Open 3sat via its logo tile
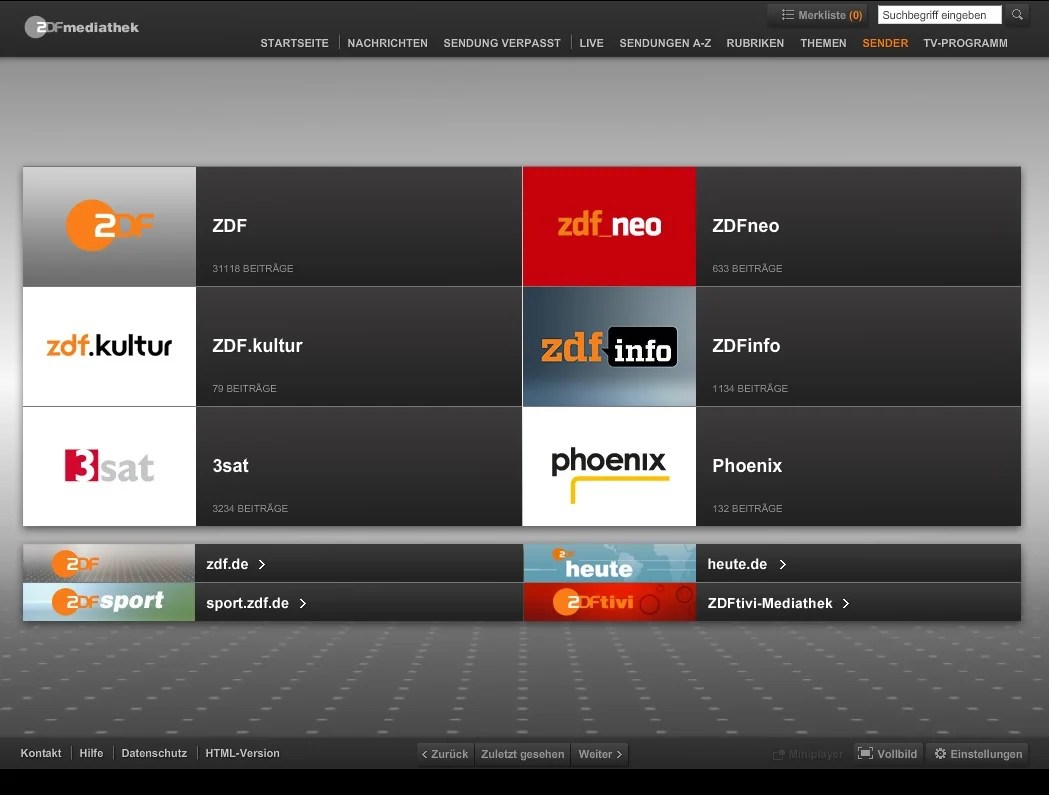The height and width of the screenshot is (795, 1049). pyautogui.click(x=108, y=466)
